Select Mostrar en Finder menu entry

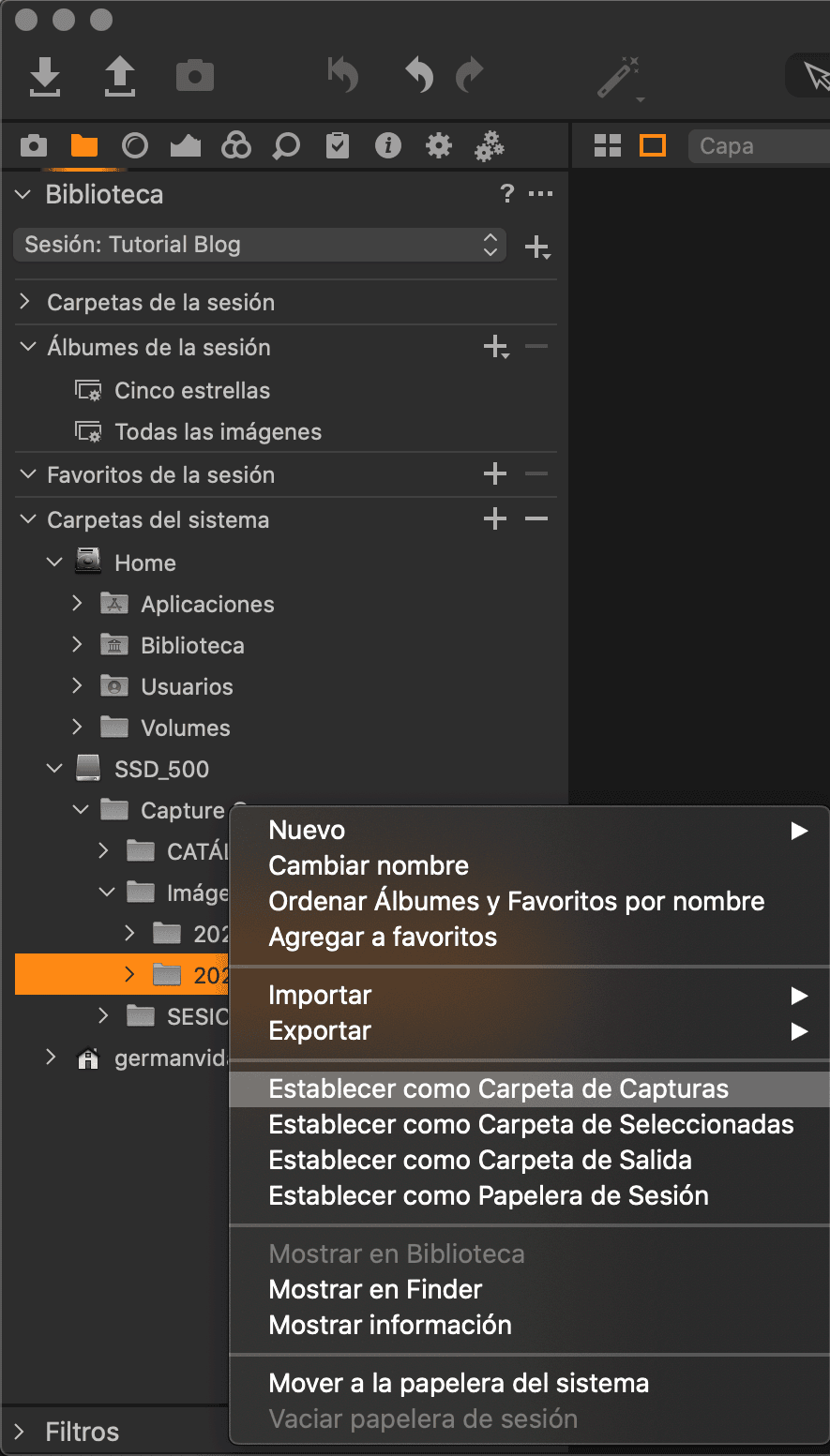(x=375, y=1289)
